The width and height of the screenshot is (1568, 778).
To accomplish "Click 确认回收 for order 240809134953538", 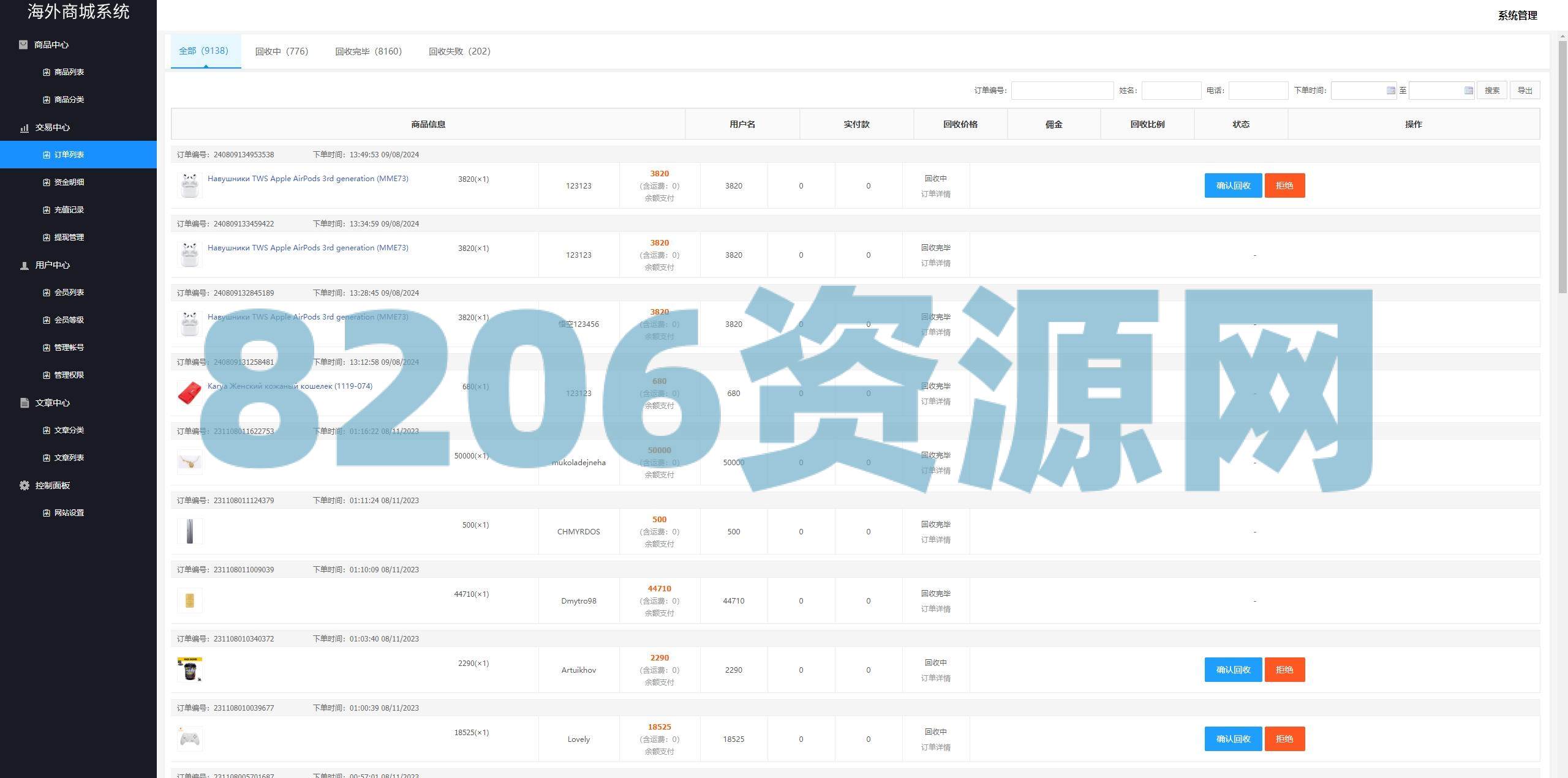I will tap(1232, 185).
